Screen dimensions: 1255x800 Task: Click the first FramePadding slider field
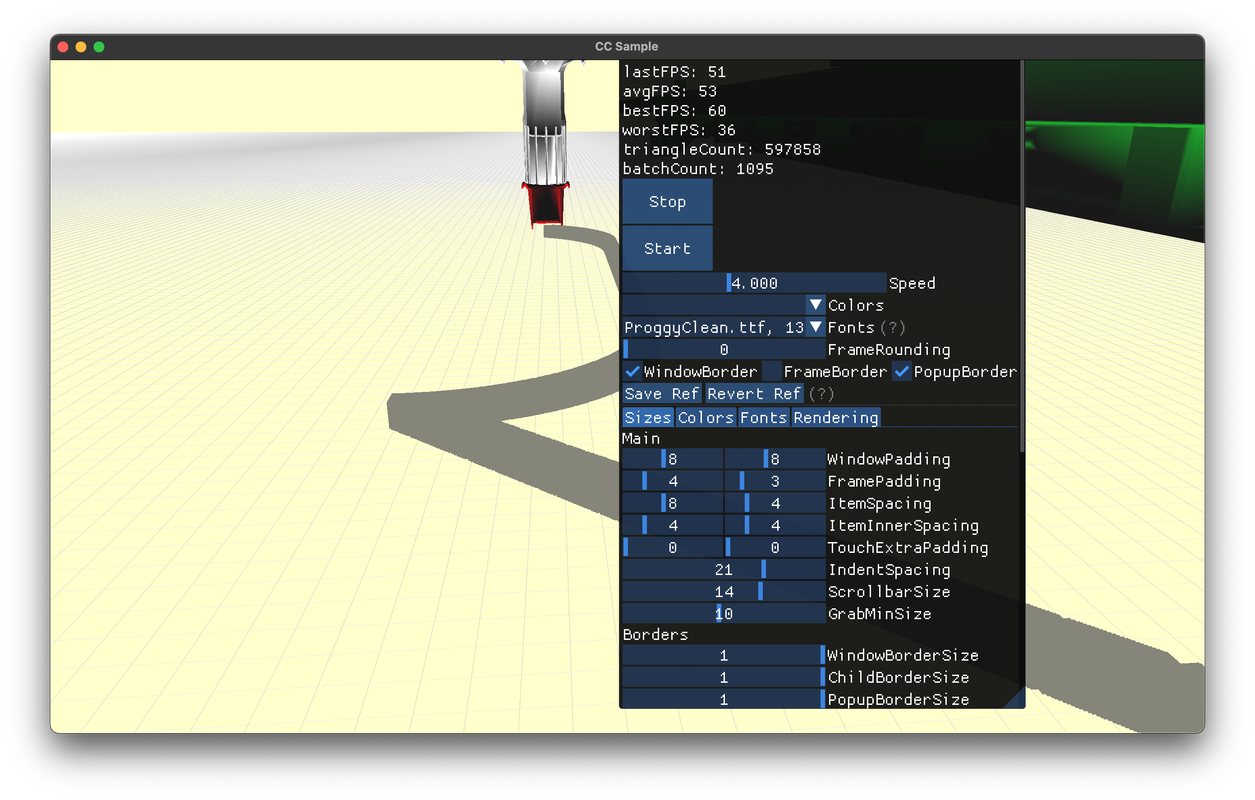coord(672,481)
